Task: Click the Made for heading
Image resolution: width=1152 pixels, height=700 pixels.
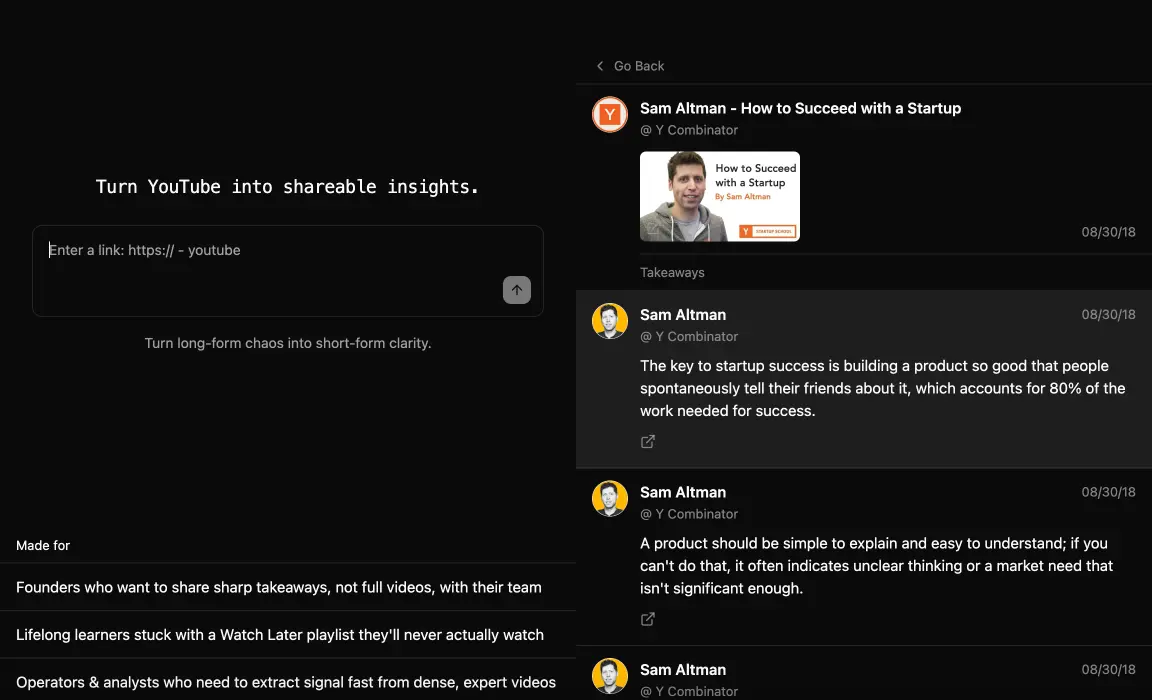Action: pyautogui.click(x=43, y=546)
